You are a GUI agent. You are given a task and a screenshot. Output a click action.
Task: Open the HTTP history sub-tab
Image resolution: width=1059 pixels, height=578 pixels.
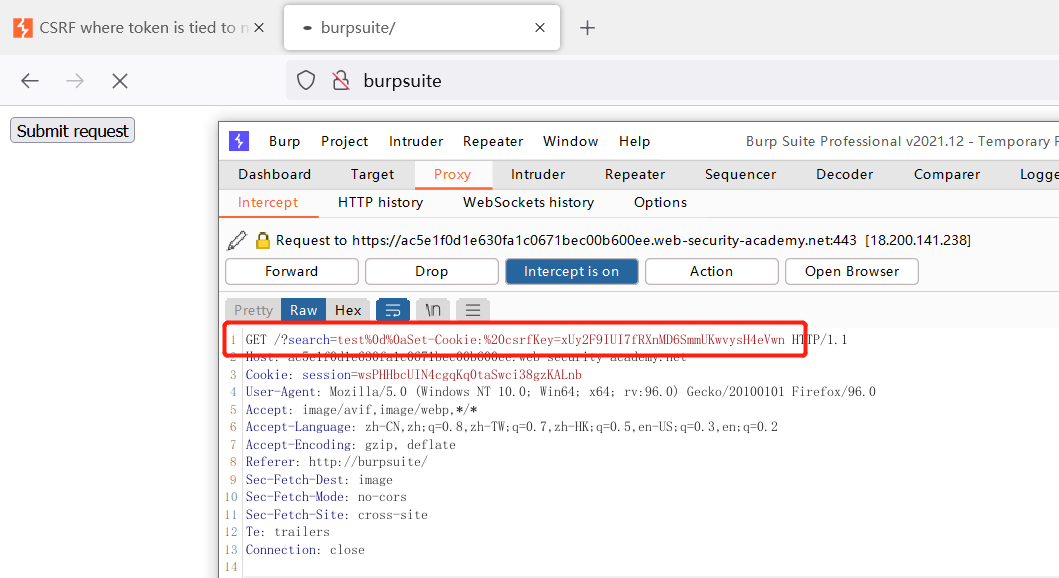(x=380, y=203)
